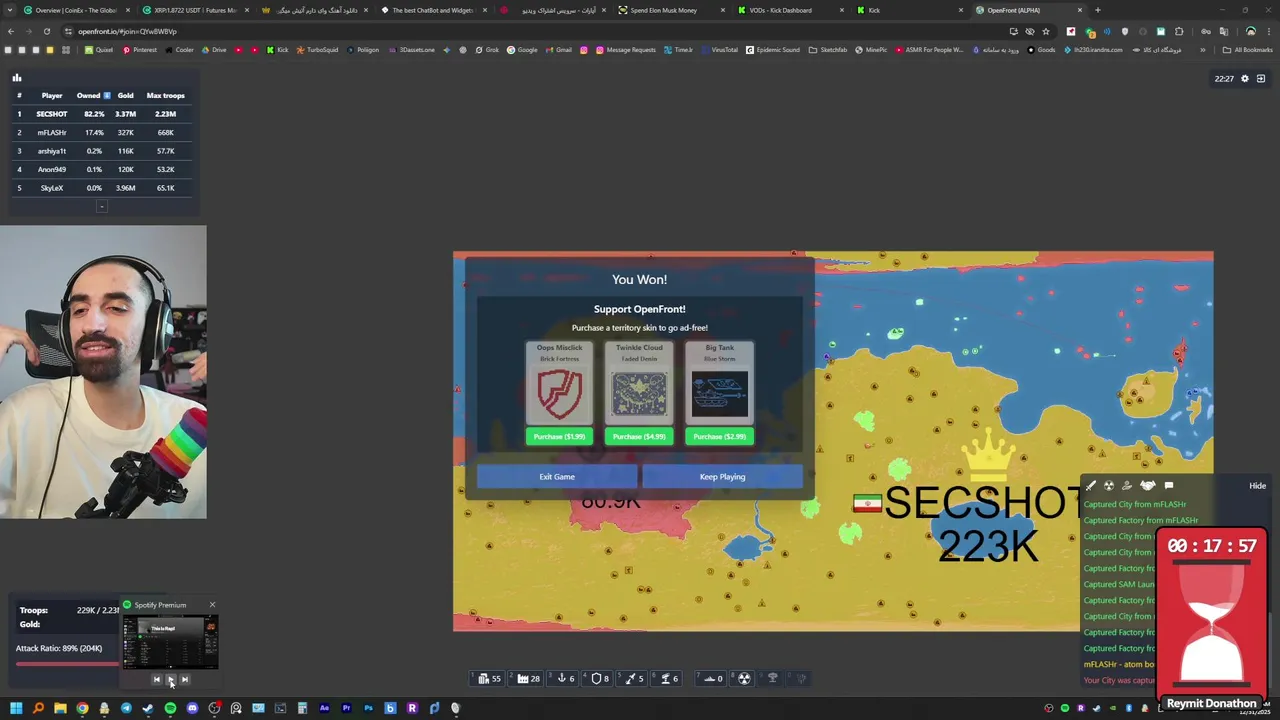Open a new browser tab
Image resolution: width=1280 pixels, height=720 pixels.
tap(1097, 10)
